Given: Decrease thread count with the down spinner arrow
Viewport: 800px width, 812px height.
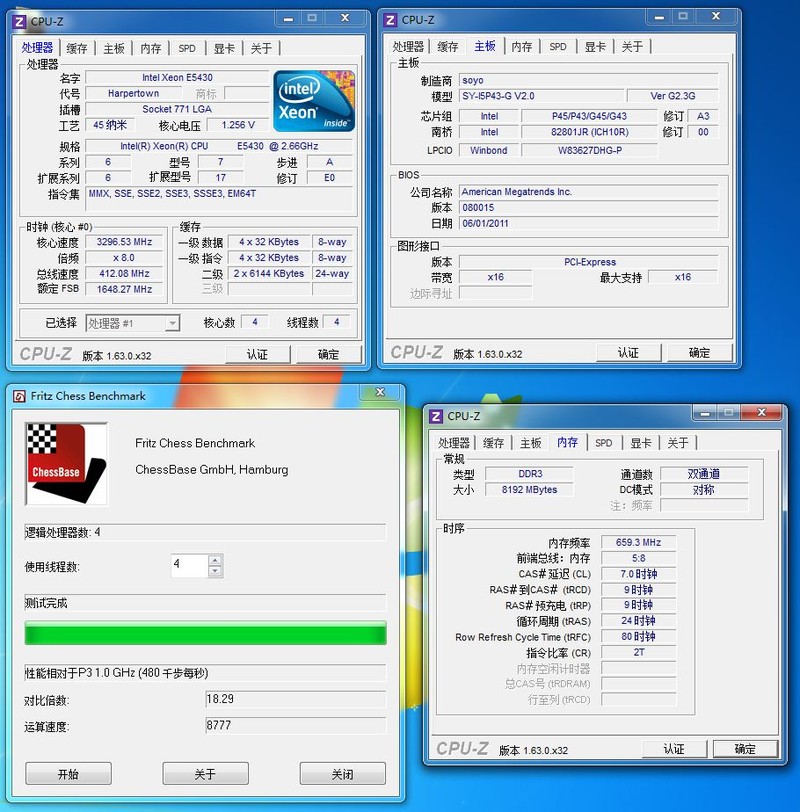Looking at the screenshot, I should [x=215, y=571].
